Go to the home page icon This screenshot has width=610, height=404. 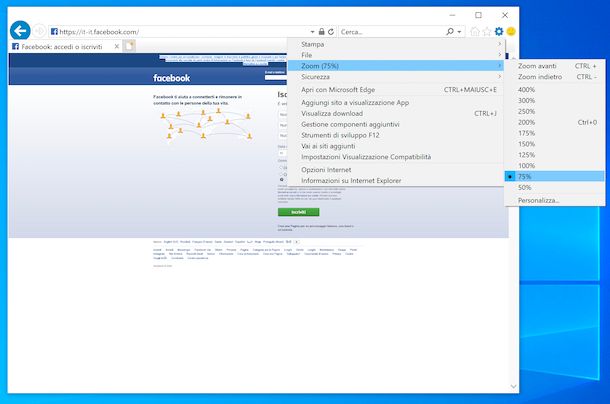click(x=475, y=32)
